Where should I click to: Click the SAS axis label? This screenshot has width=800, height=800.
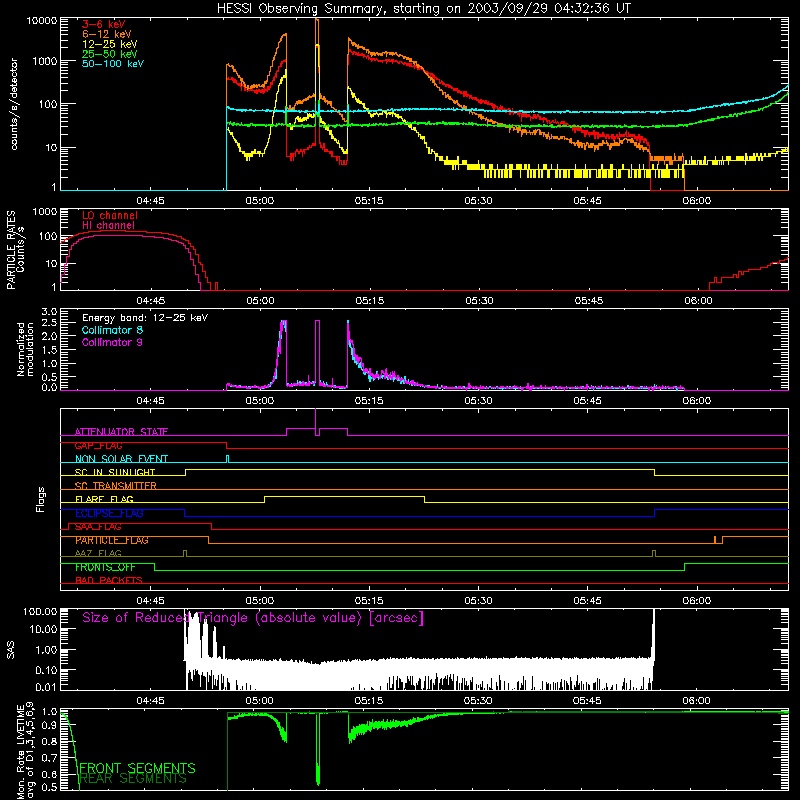point(11,650)
